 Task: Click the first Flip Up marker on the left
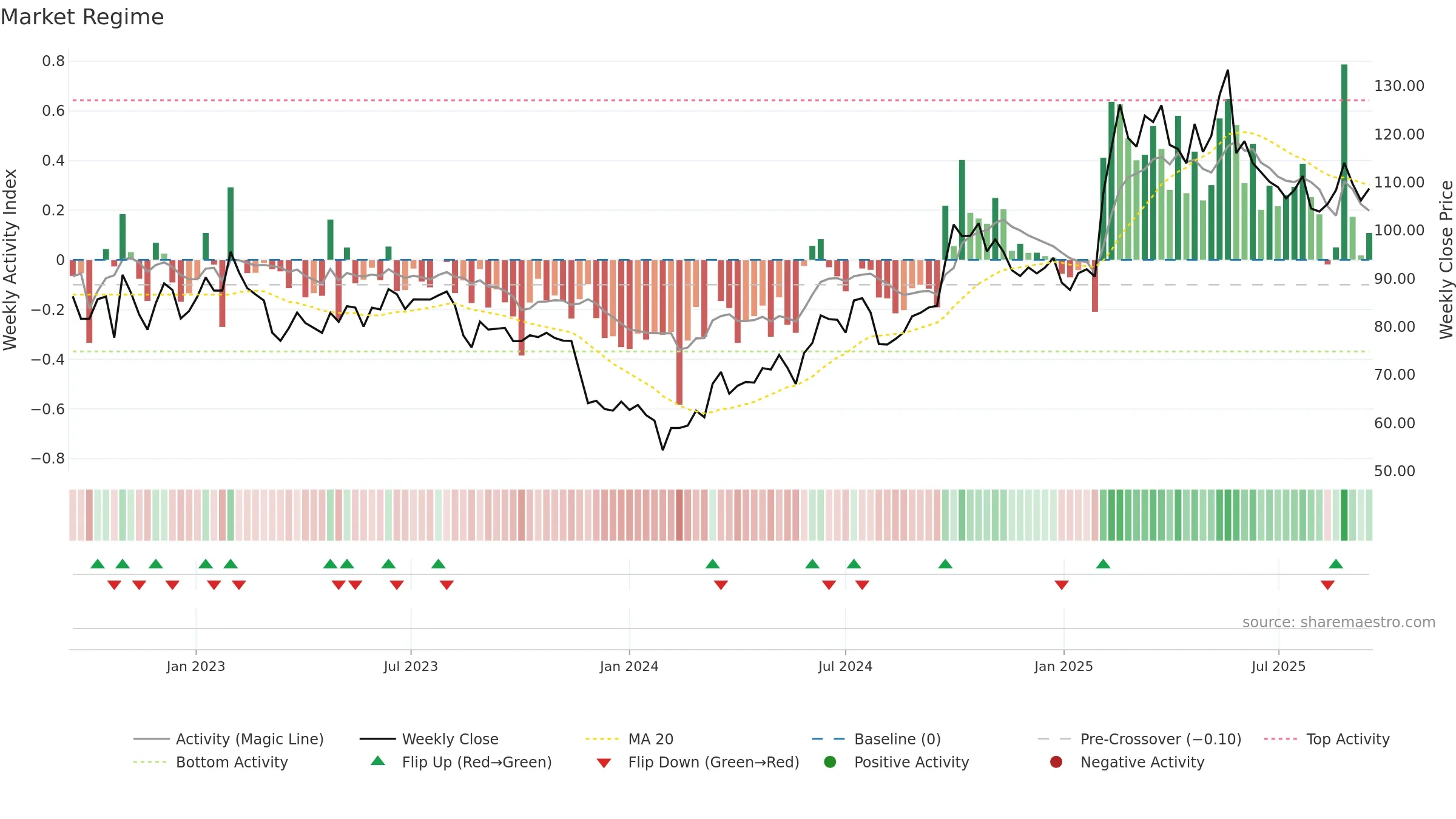pyautogui.click(x=98, y=564)
